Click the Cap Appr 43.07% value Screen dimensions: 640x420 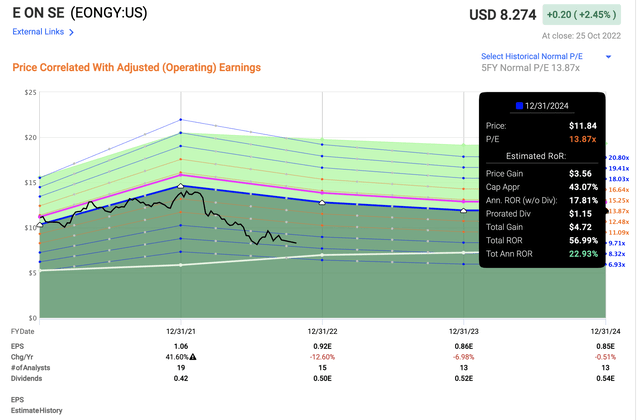tap(583, 187)
